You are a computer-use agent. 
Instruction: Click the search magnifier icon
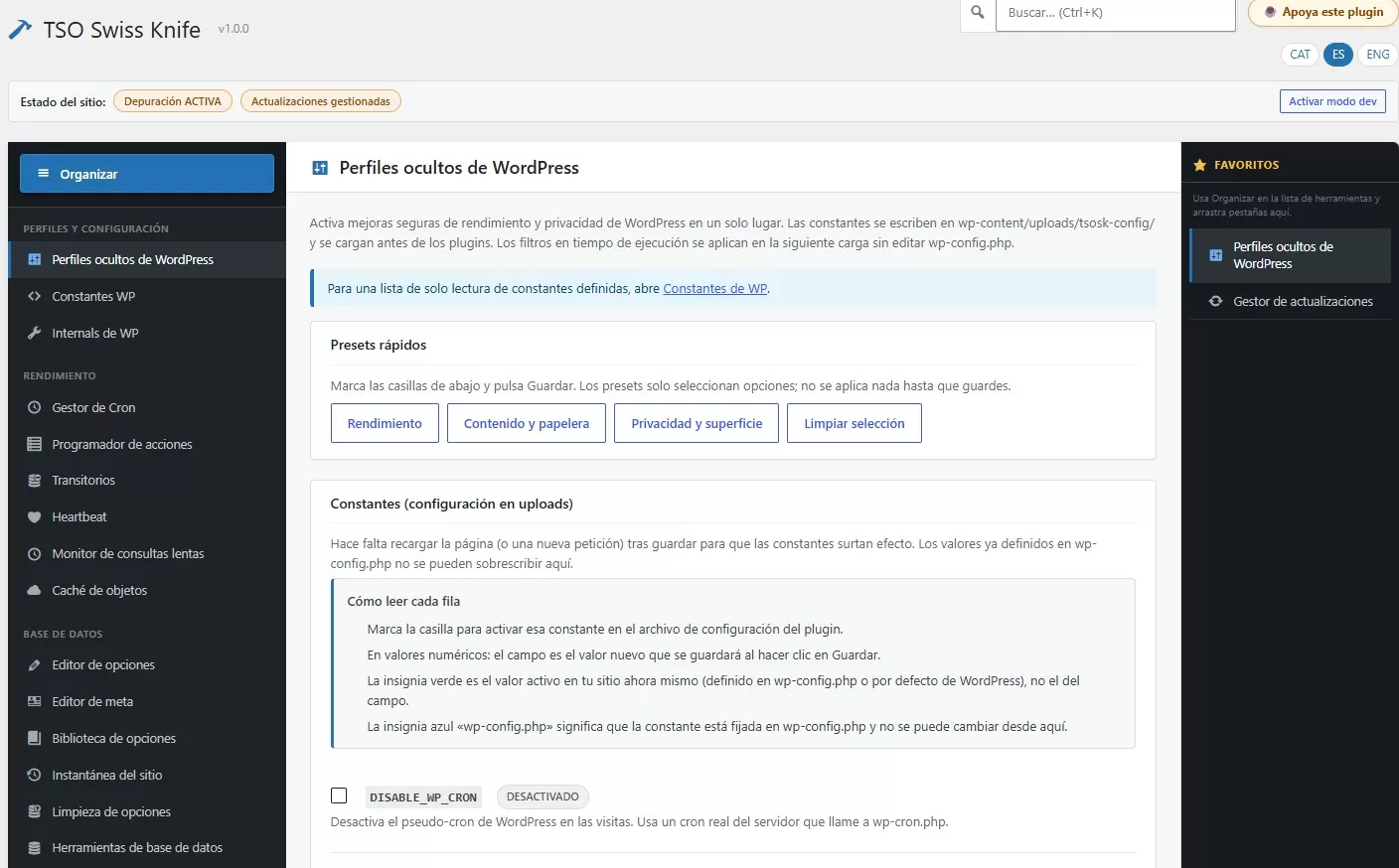tap(978, 13)
